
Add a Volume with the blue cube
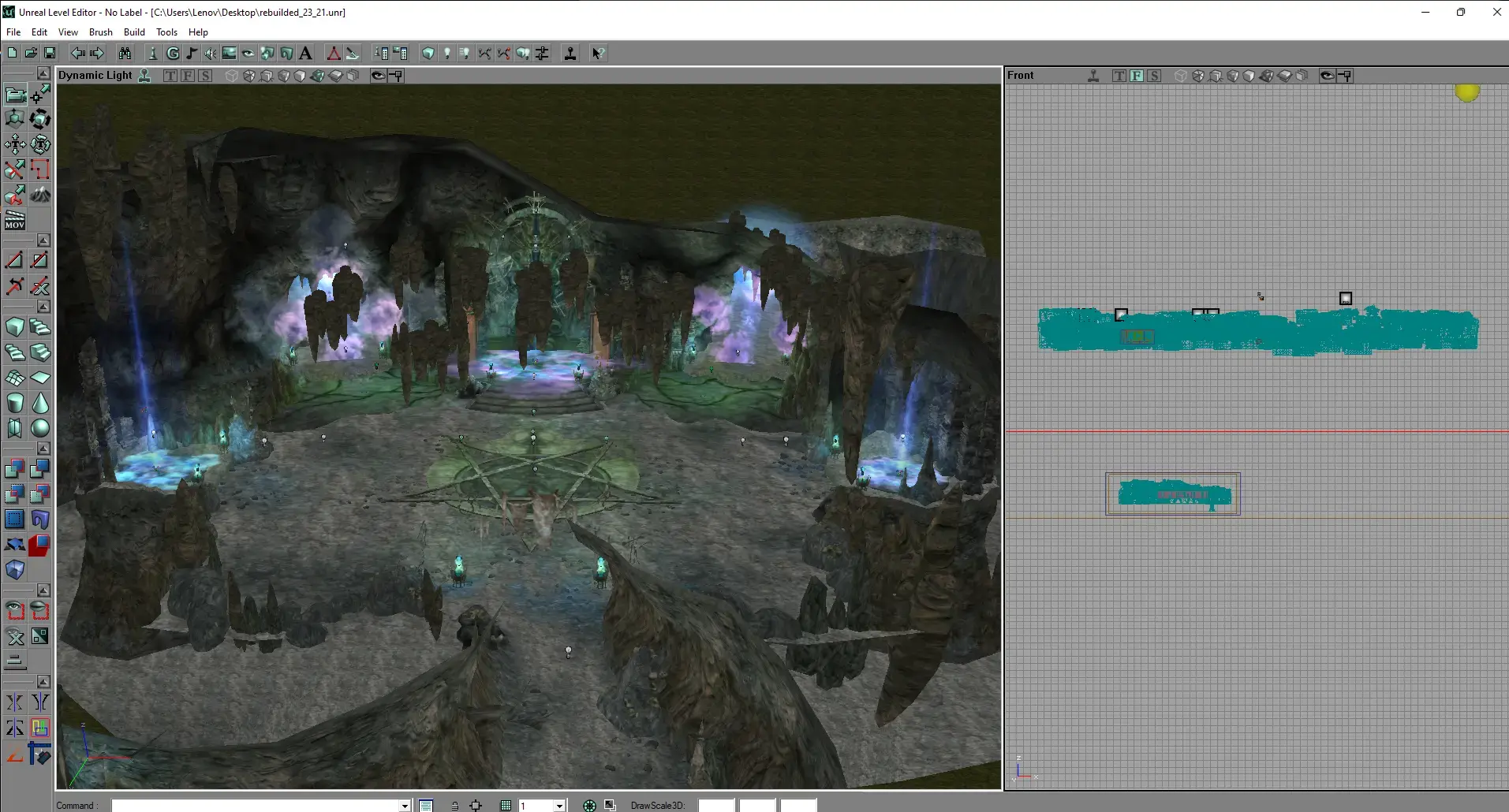(x=15, y=570)
